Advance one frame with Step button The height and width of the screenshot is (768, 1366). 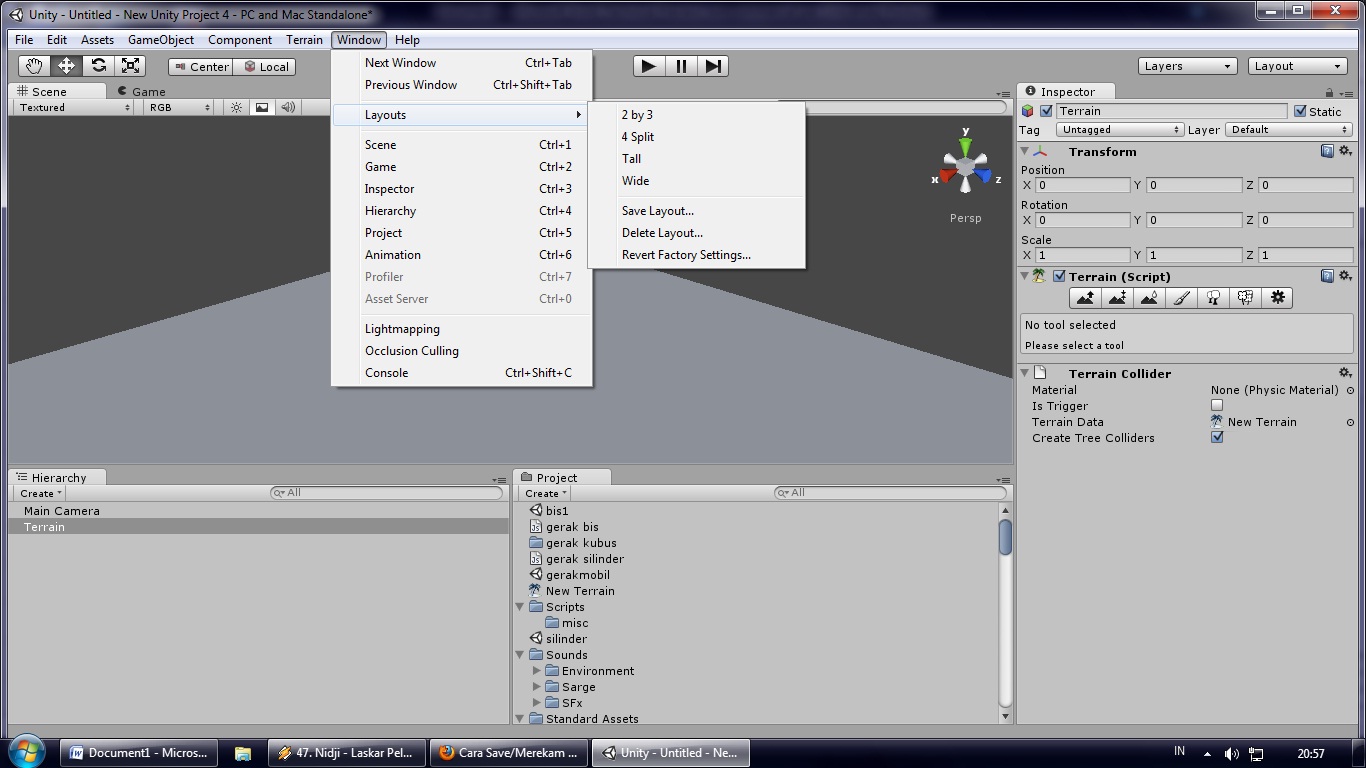(x=712, y=66)
